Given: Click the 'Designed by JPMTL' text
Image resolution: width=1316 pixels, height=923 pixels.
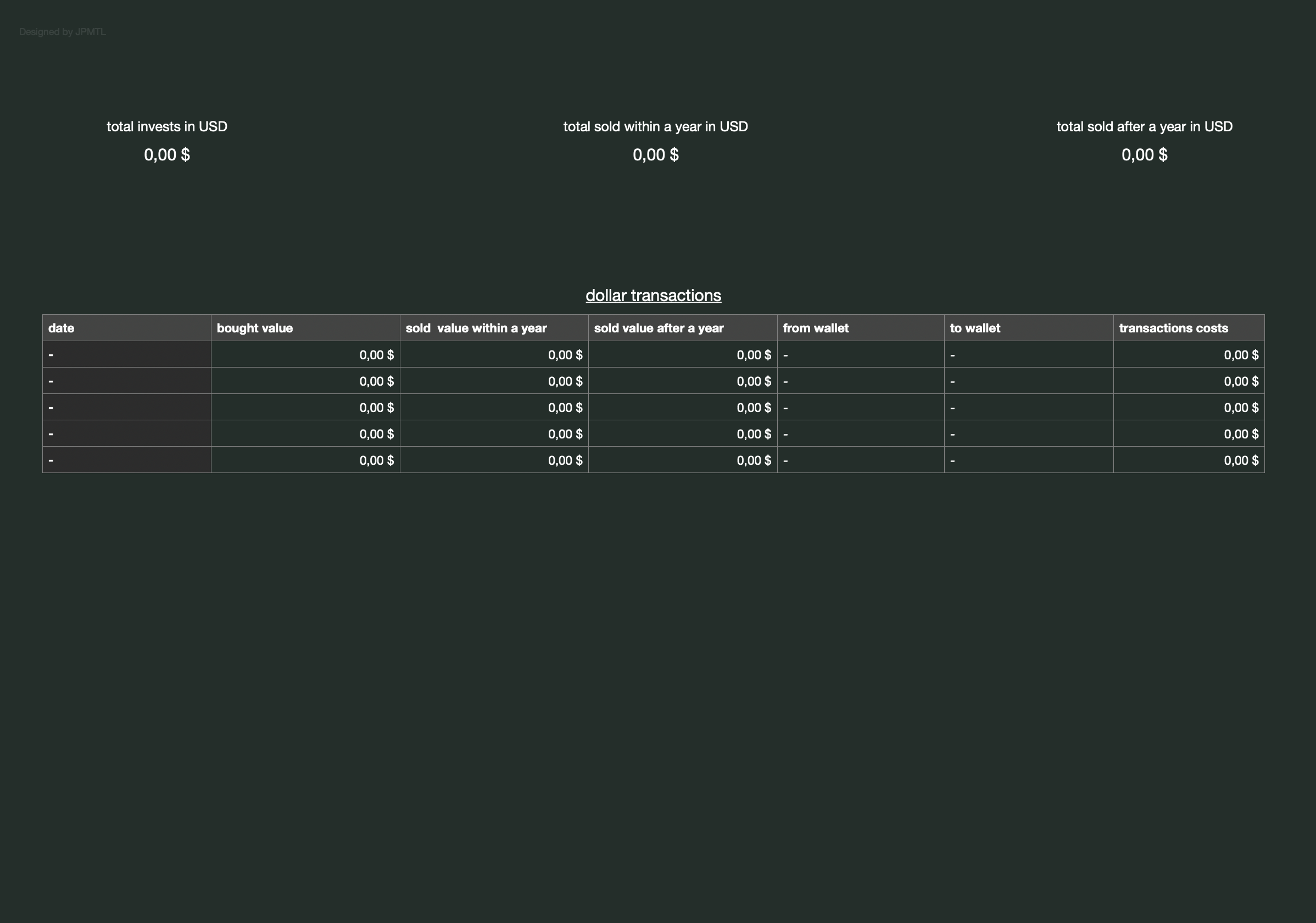Looking at the screenshot, I should (x=63, y=32).
